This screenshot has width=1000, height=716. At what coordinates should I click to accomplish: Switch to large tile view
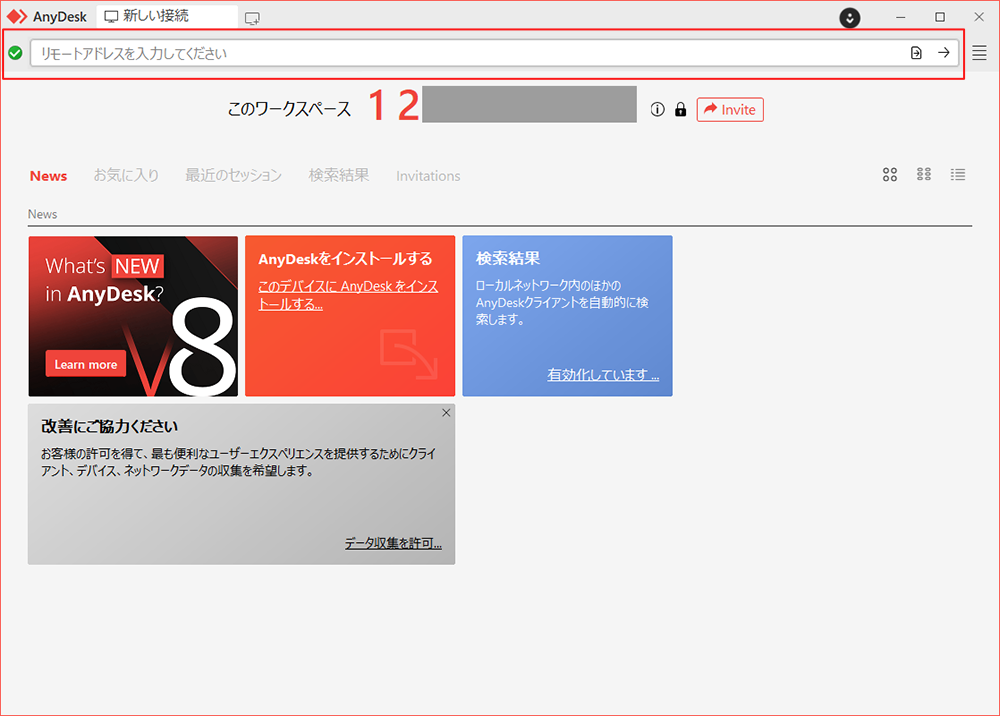pos(890,175)
